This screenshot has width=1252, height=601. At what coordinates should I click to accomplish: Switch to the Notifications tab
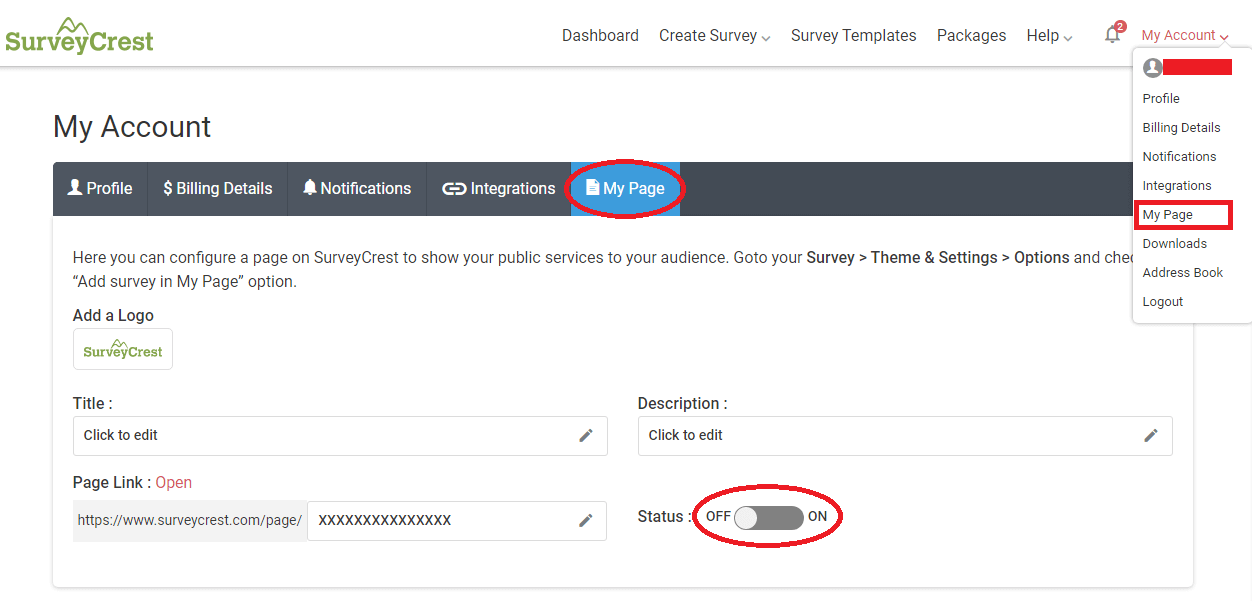tap(357, 188)
